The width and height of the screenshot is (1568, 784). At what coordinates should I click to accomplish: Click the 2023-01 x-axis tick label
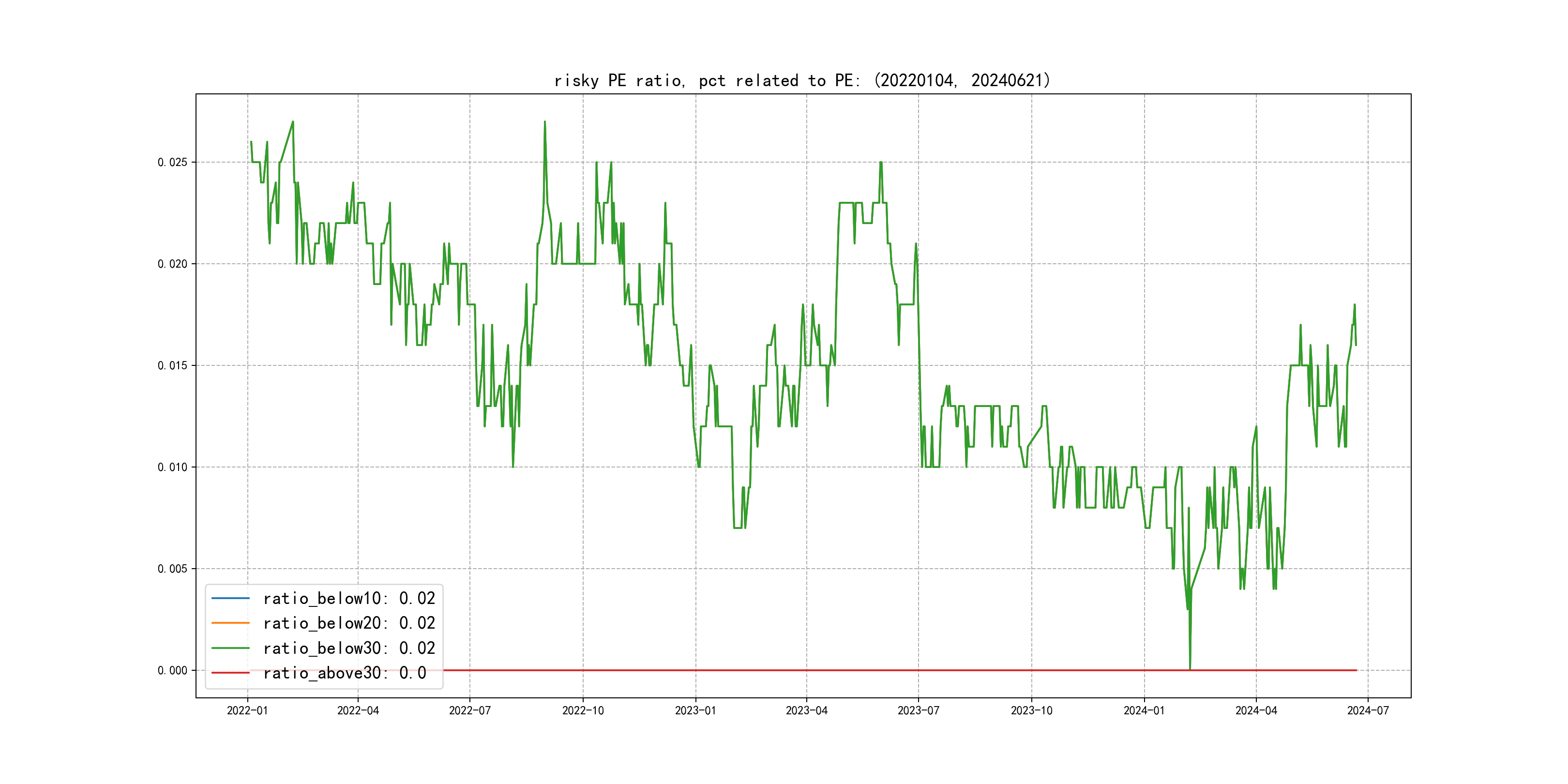pyautogui.click(x=695, y=710)
